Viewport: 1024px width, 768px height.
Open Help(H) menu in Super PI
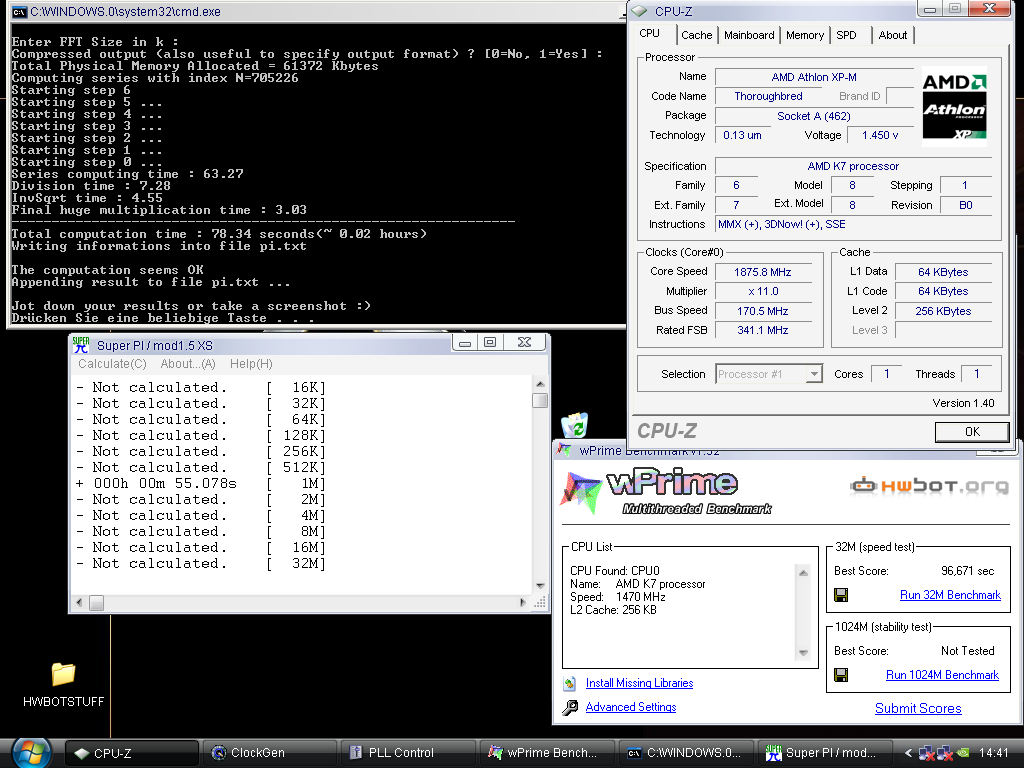pyautogui.click(x=251, y=364)
